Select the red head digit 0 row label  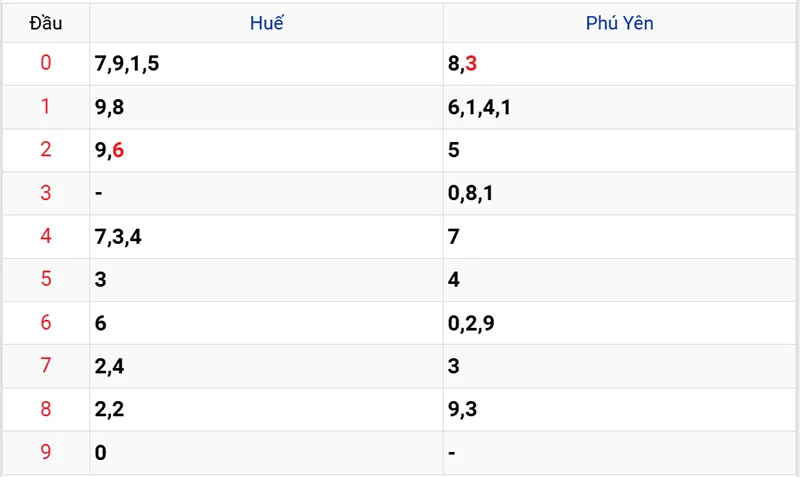tap(45, 64)
